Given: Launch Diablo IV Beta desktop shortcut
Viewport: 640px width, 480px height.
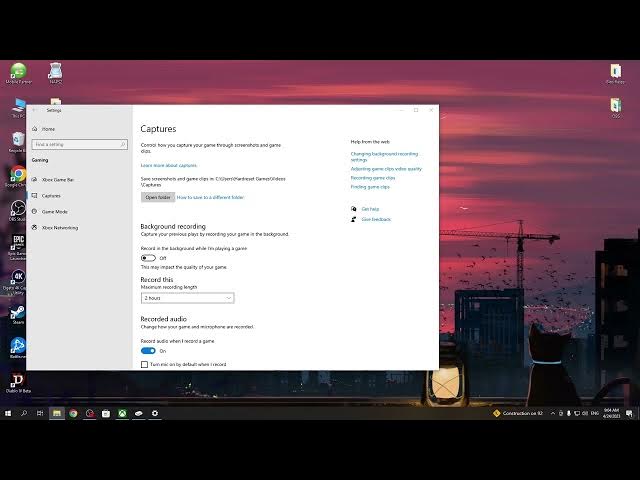Looking at the screenshot, I should click(18, 383).
